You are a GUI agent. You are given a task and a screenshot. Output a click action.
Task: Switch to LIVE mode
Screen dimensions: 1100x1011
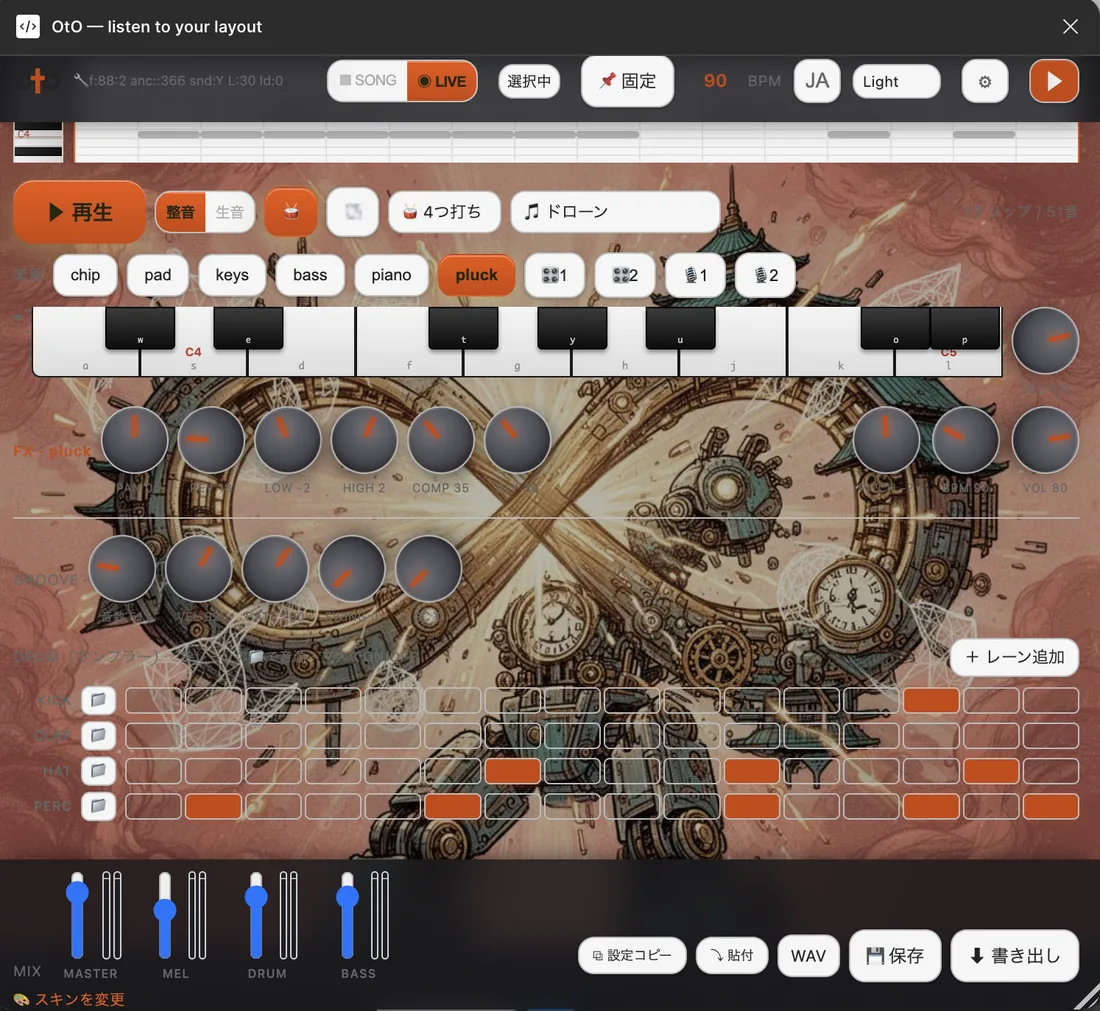(x=442, y=81)
